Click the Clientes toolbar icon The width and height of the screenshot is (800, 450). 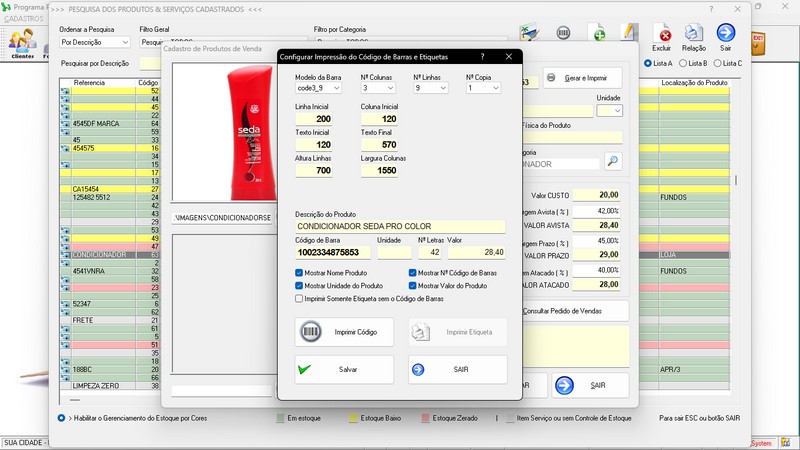22,42
